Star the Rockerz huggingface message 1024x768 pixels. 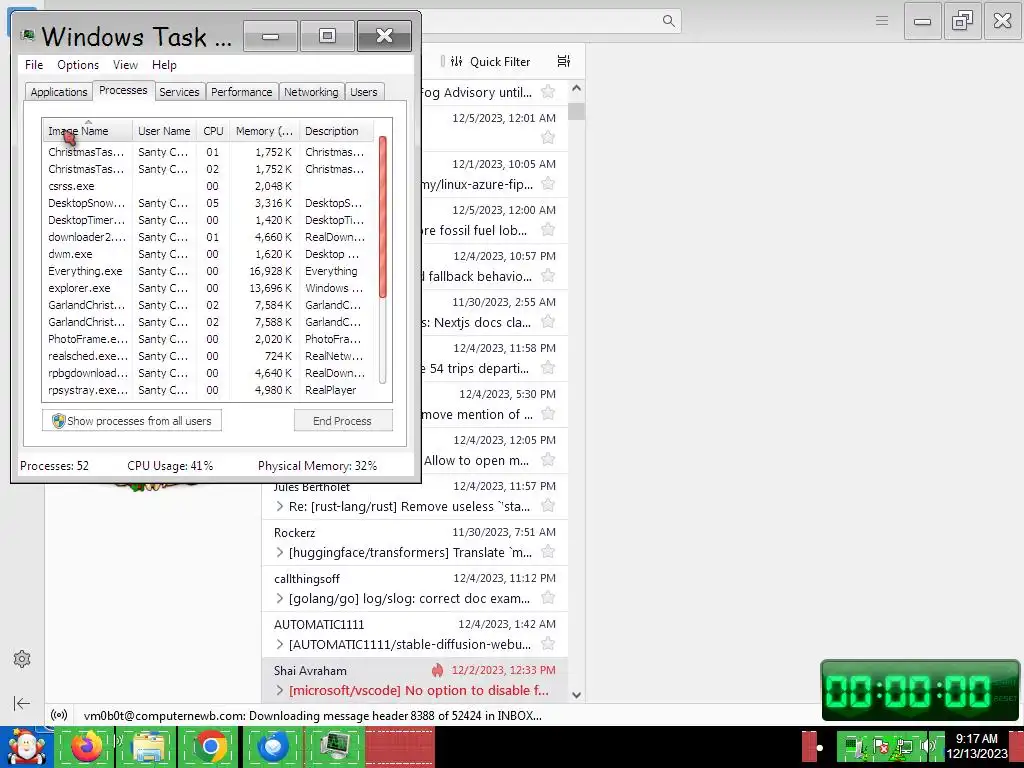tap(548, 552)
